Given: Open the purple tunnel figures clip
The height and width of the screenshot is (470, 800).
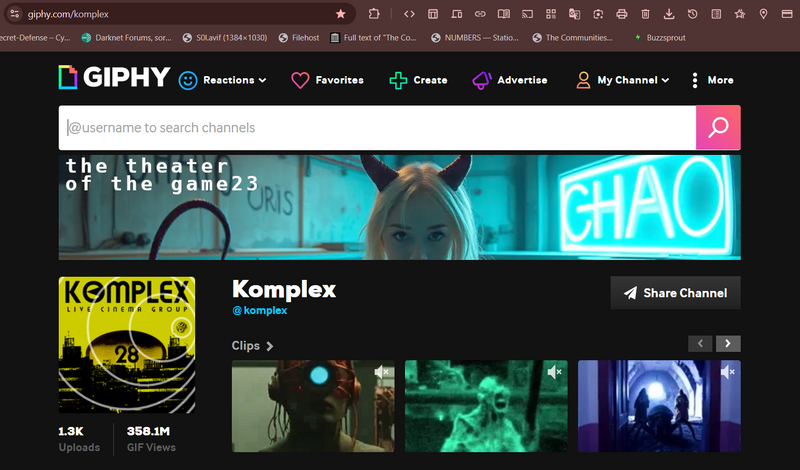Looking at the screenshot, I should point(659,406).
